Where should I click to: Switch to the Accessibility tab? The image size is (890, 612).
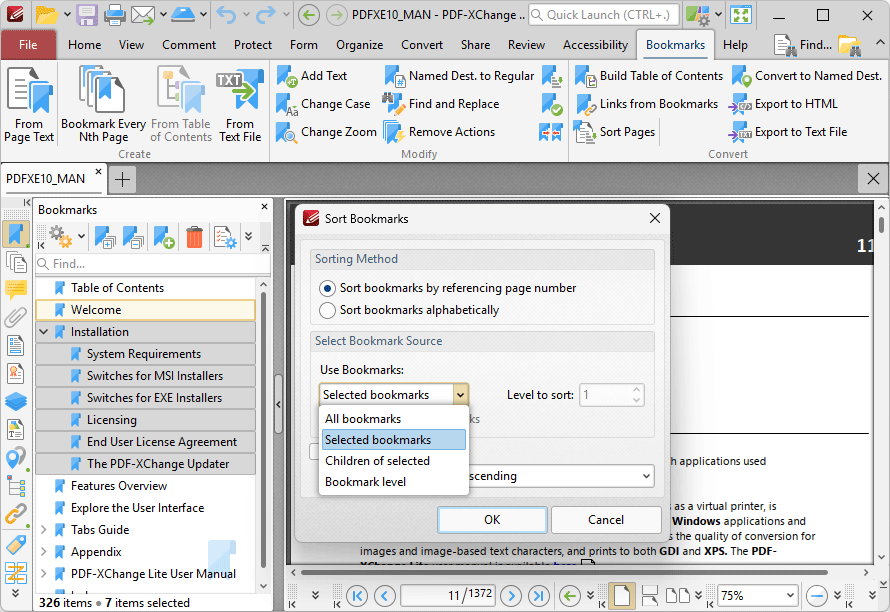click(x=595, y=45)
